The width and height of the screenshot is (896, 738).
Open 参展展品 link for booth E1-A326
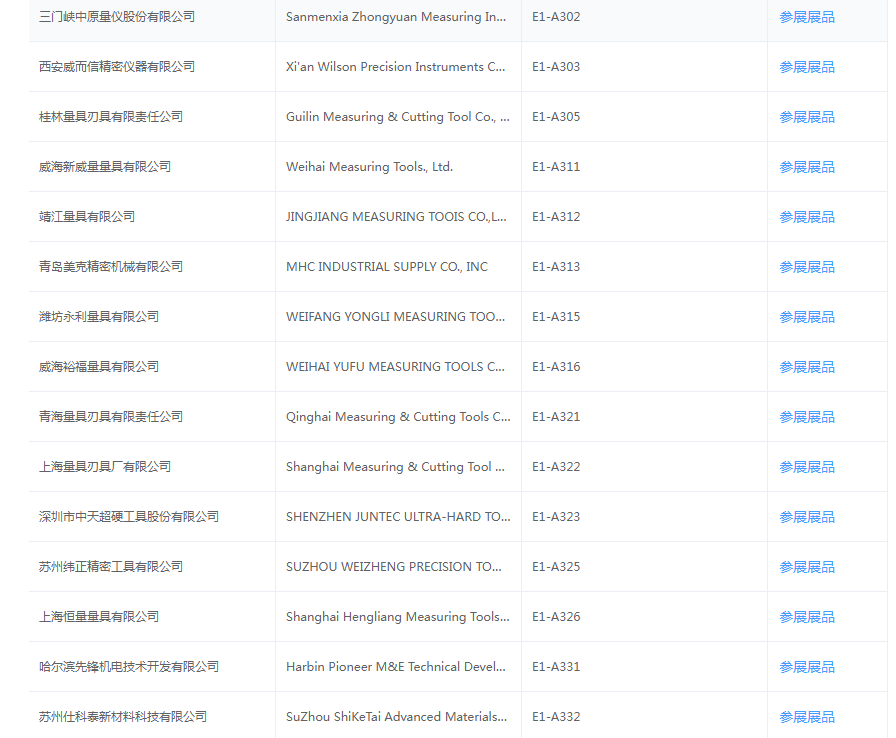[807, 617]
